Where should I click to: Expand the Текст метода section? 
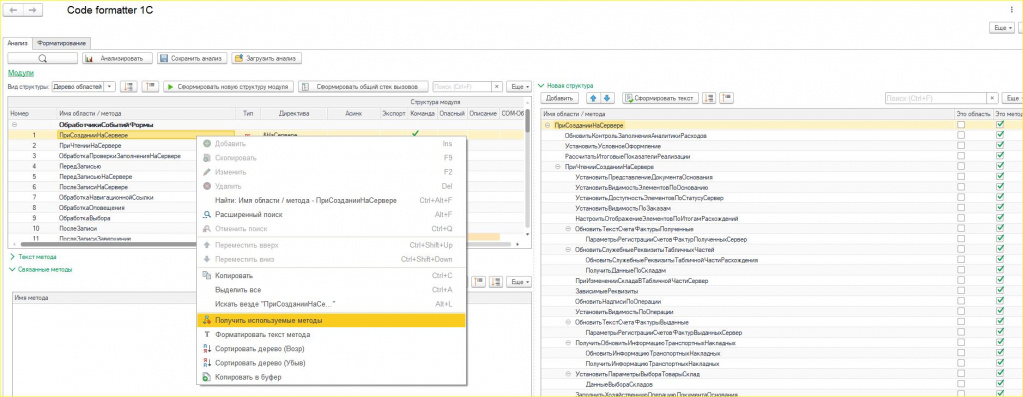12,257
